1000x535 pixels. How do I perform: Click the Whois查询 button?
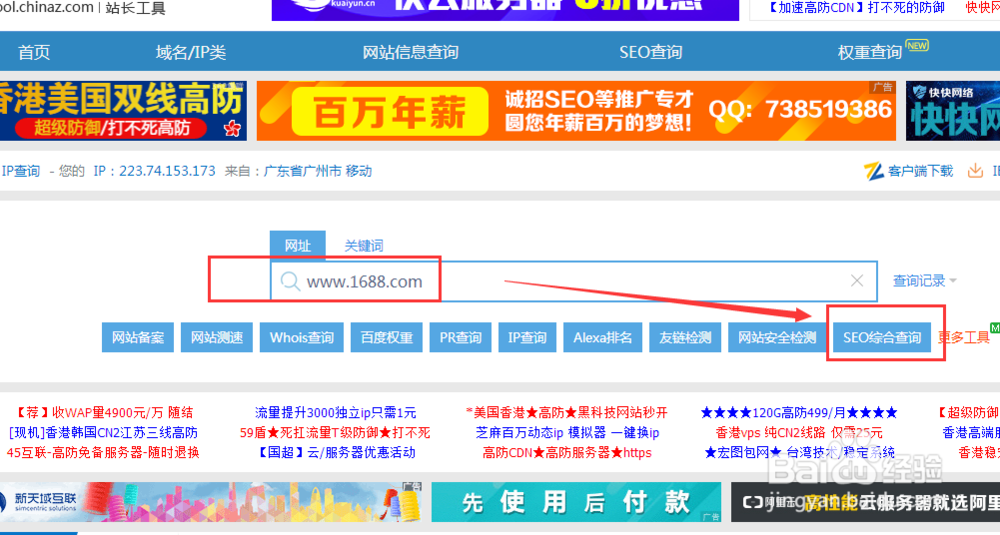coord(302,337)
